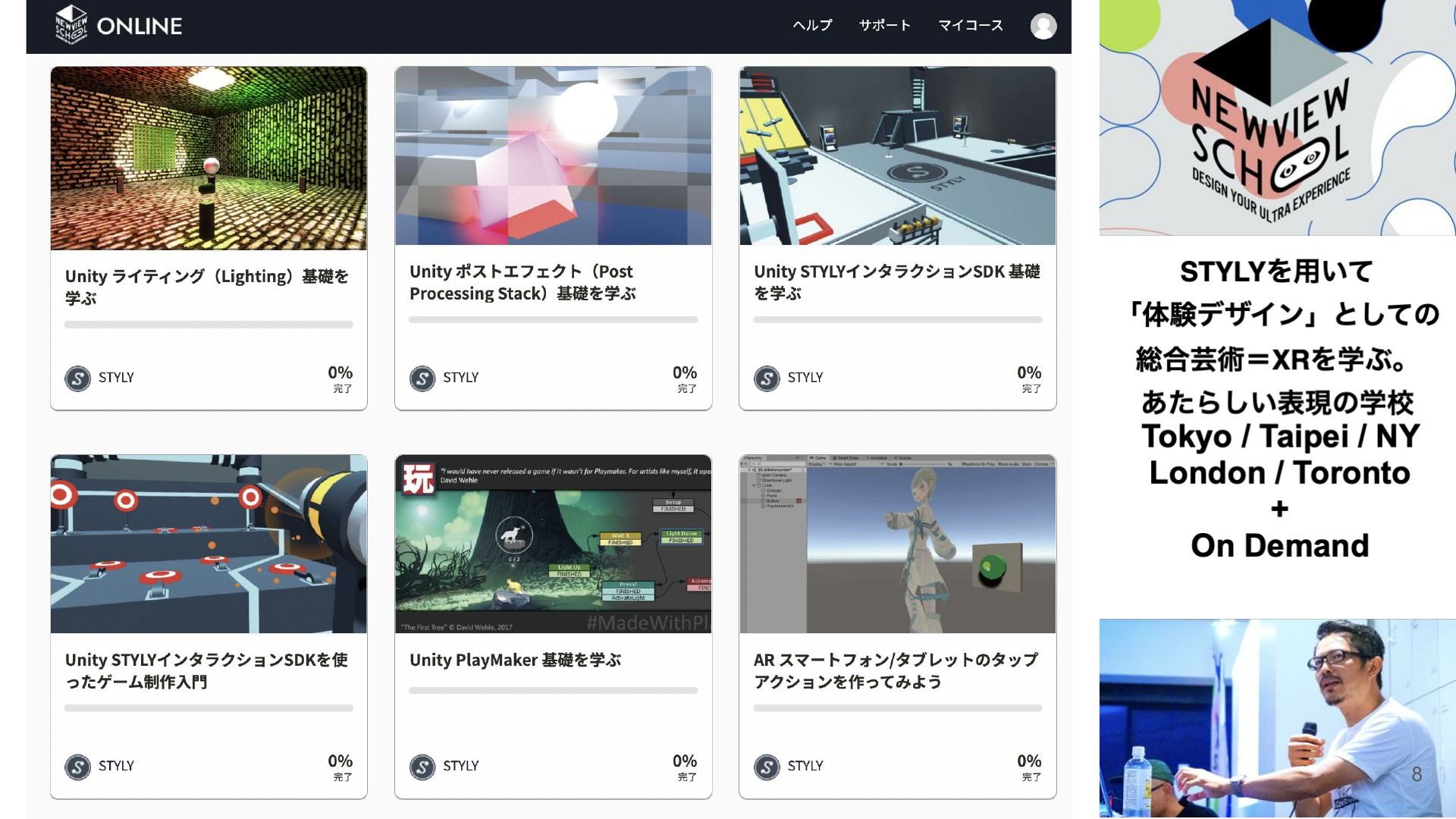
Task: Open Unity ライティング (Lighting) course title
Action: pos(206,287)
